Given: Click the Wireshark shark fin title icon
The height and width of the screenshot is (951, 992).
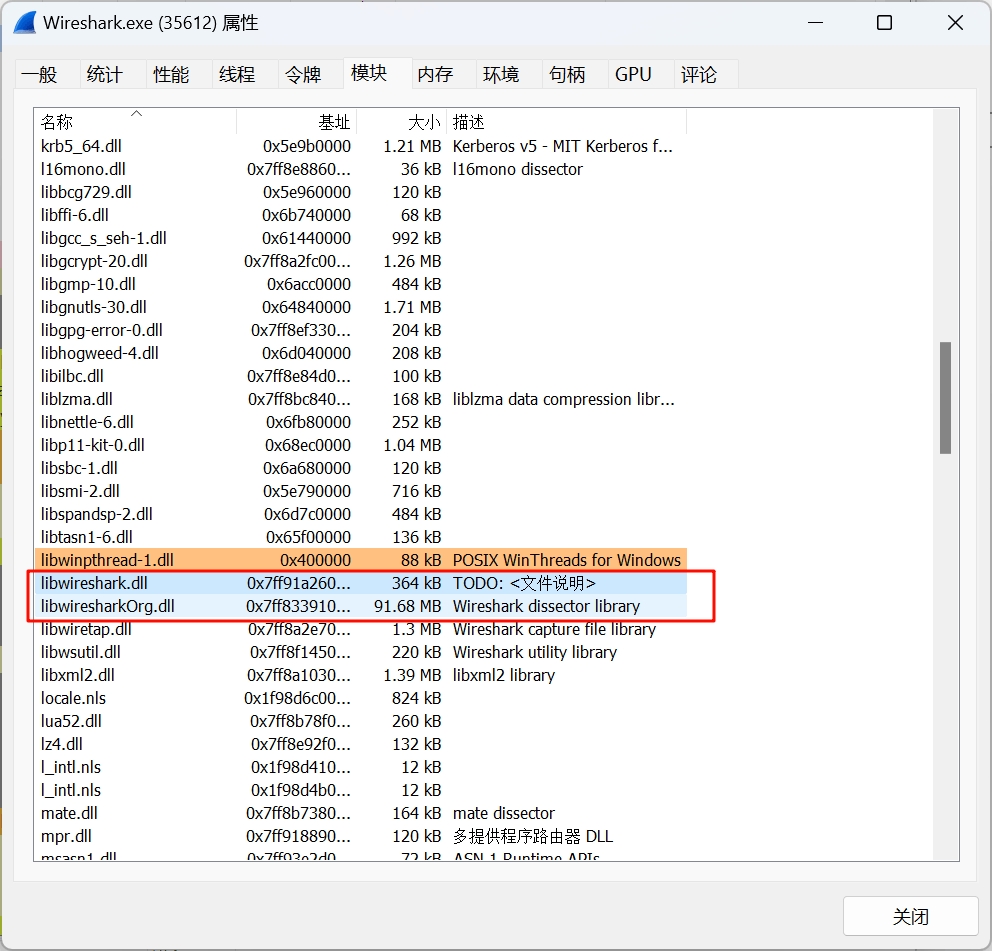Looking at the screenshot, I should (x=24, y=23).
